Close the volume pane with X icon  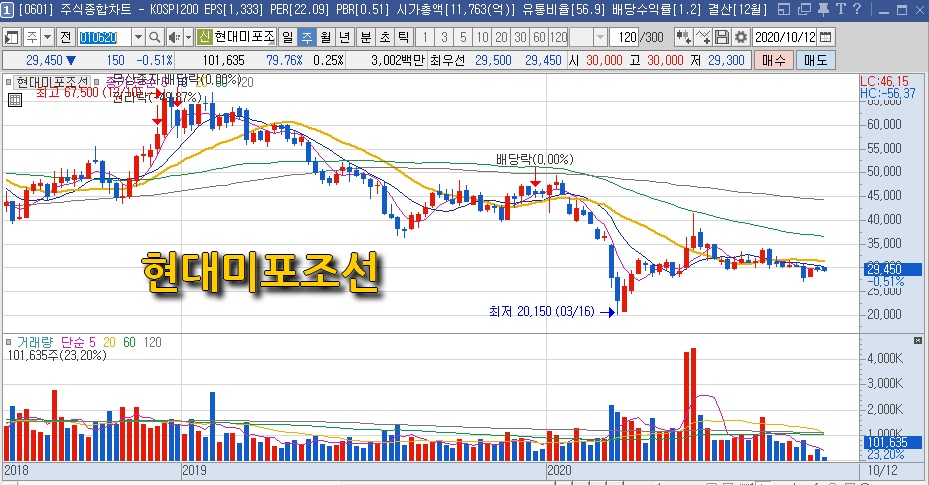[x=918, y=340]
